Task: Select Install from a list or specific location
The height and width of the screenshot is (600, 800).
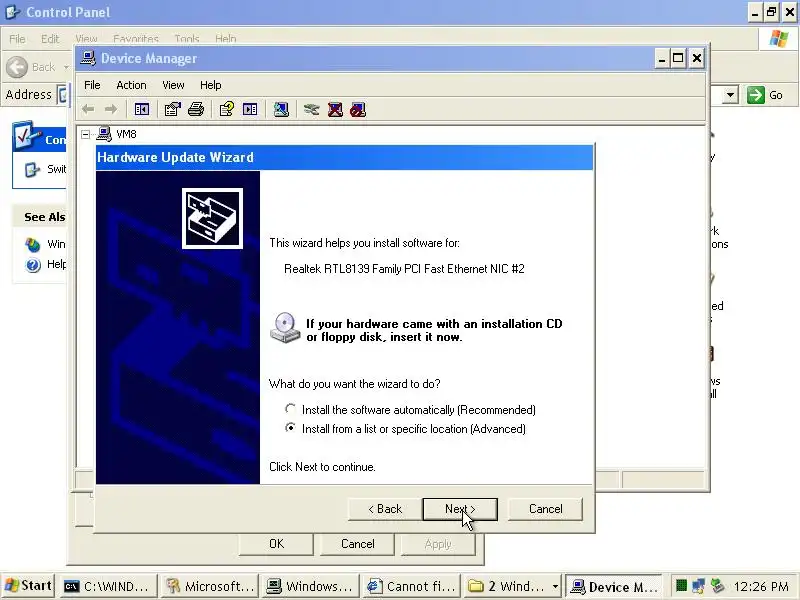Action: [x=290, y=428]
